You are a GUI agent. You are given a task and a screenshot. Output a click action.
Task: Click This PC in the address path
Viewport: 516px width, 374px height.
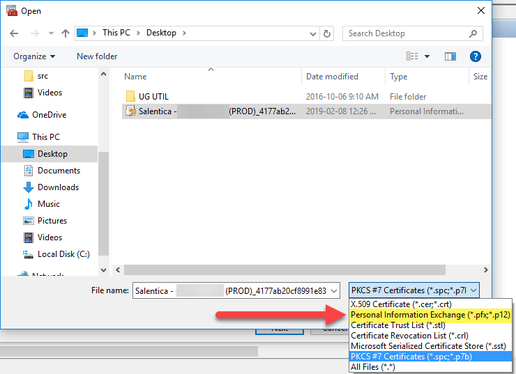(116, 33)
